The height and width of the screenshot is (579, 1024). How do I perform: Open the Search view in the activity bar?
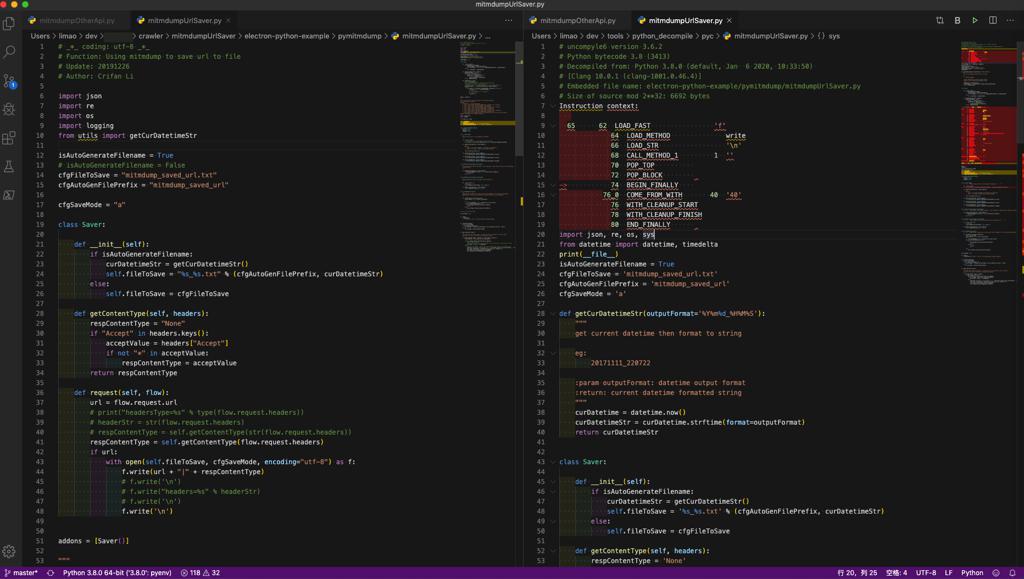coord(9,52)
